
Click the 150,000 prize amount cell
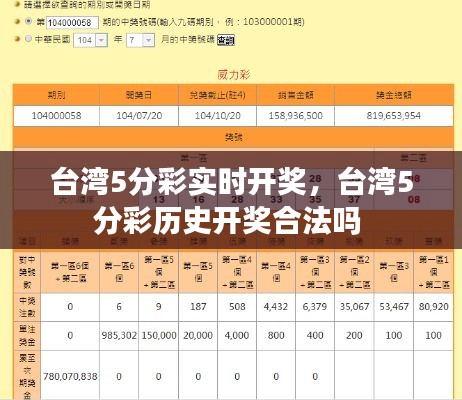[159, 336]
